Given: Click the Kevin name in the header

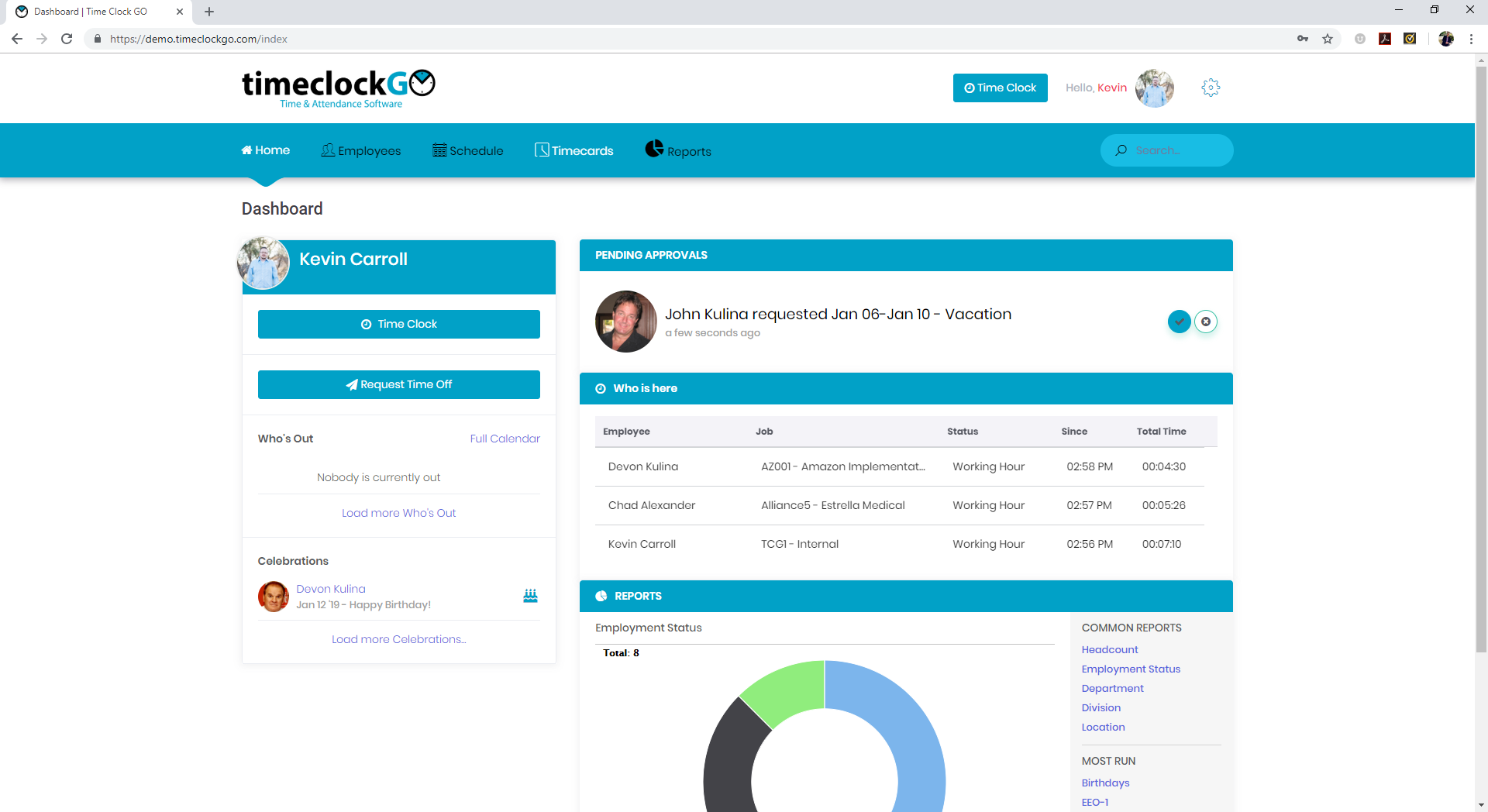Looking at the screenshot, I should point(1112,88).
